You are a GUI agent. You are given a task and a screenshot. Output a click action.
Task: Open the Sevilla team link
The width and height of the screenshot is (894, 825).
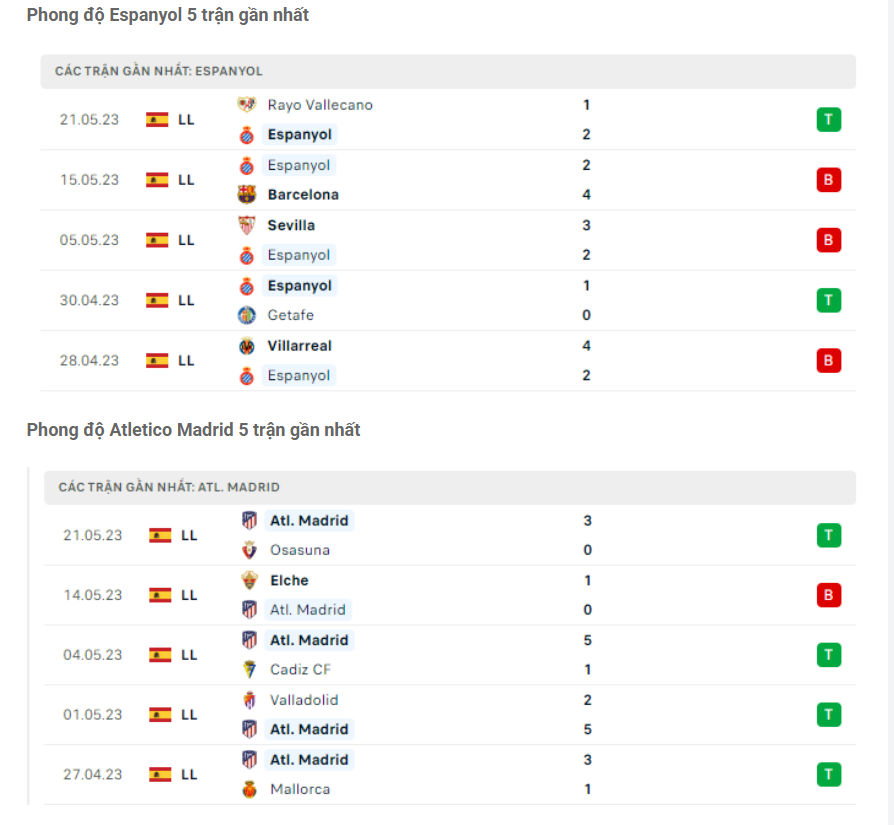coord(291,225)
